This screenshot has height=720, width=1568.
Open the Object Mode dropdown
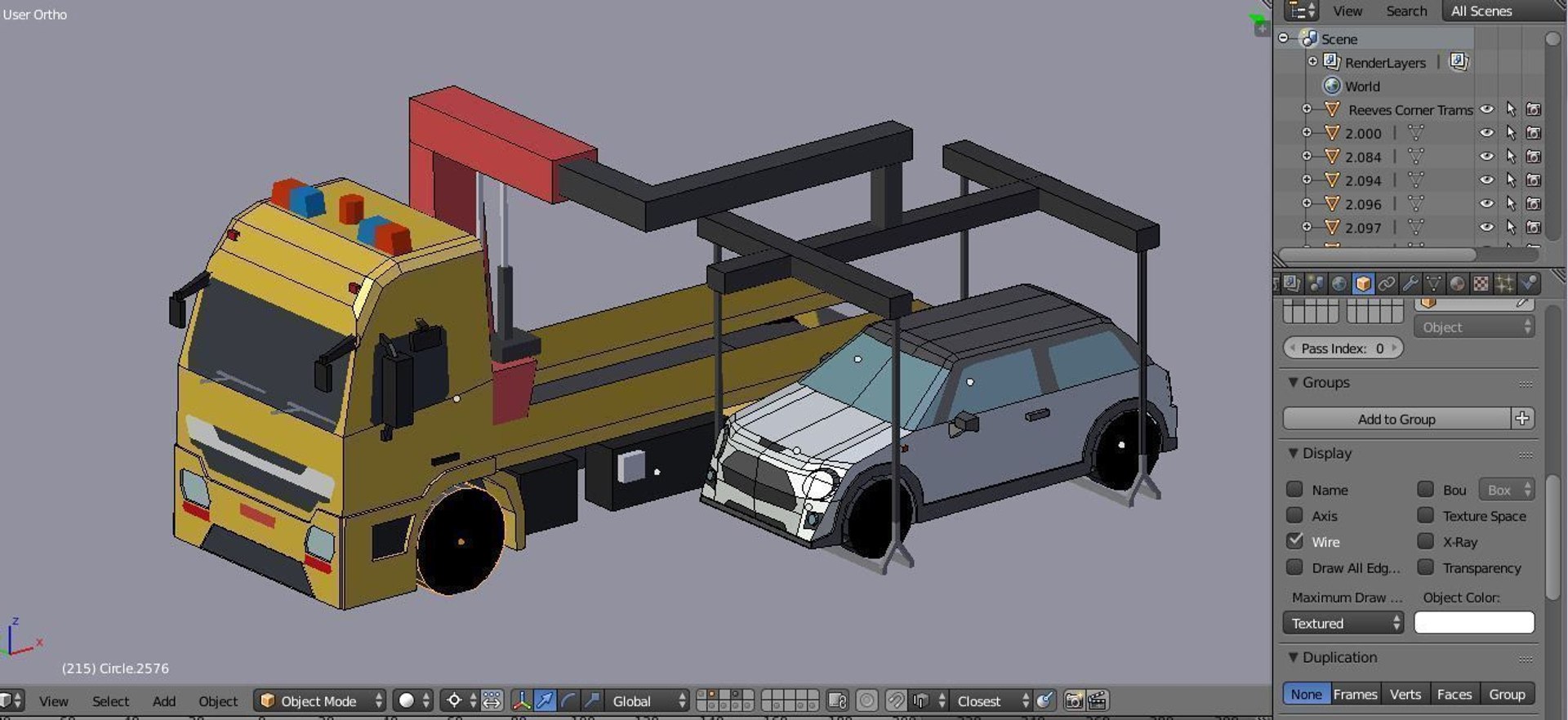point(319,700)
